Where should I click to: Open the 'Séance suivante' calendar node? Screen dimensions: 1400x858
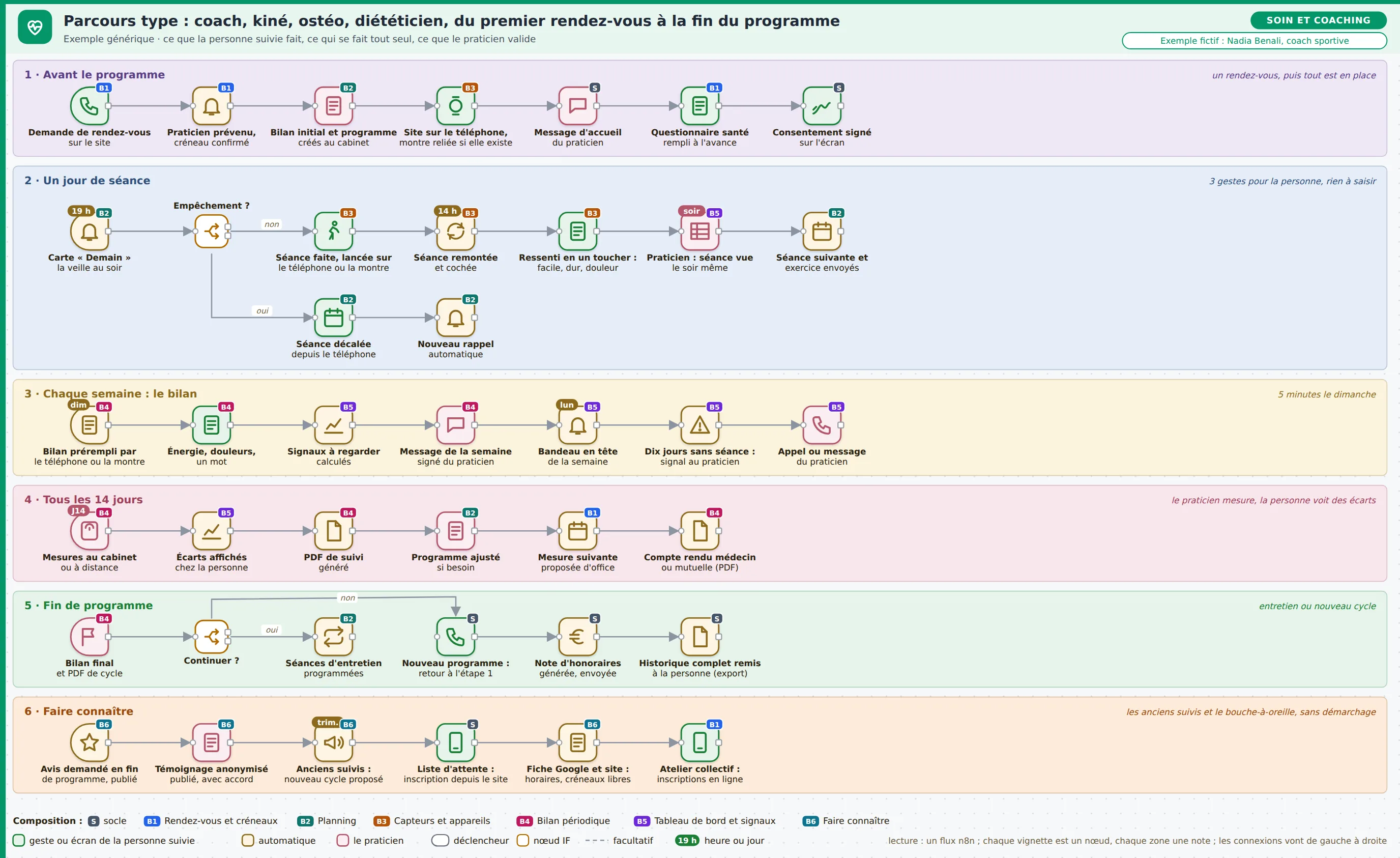click(822, 231)
